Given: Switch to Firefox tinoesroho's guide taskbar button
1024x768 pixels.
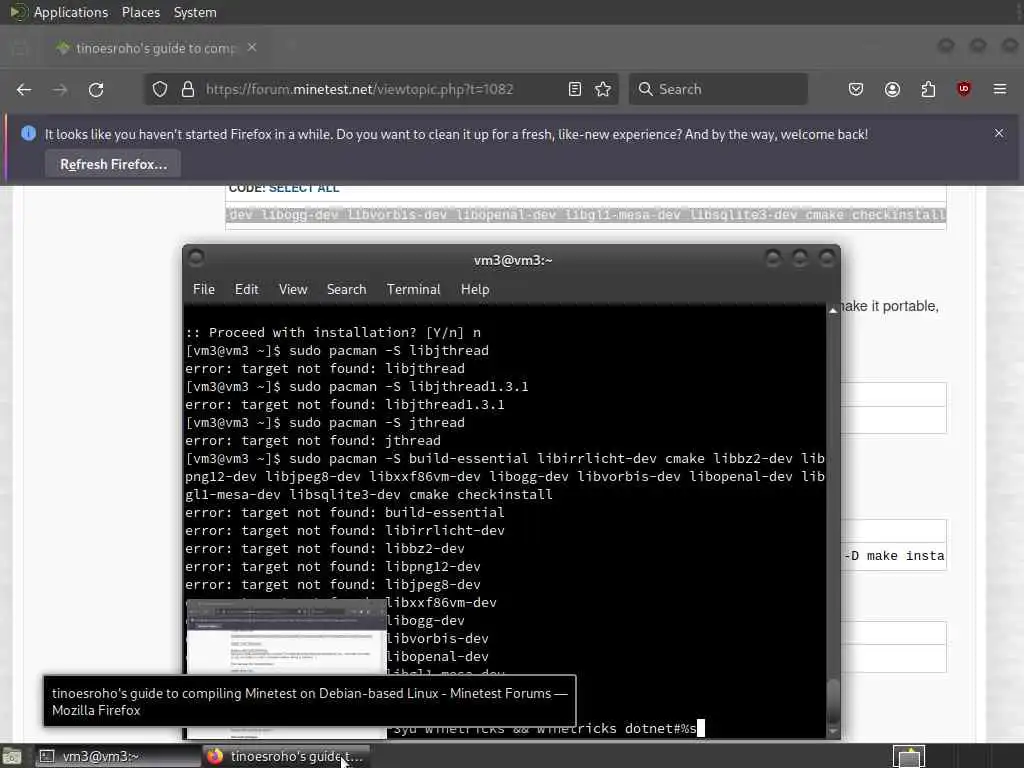Looking at the screenshot, I should [285, 756].
